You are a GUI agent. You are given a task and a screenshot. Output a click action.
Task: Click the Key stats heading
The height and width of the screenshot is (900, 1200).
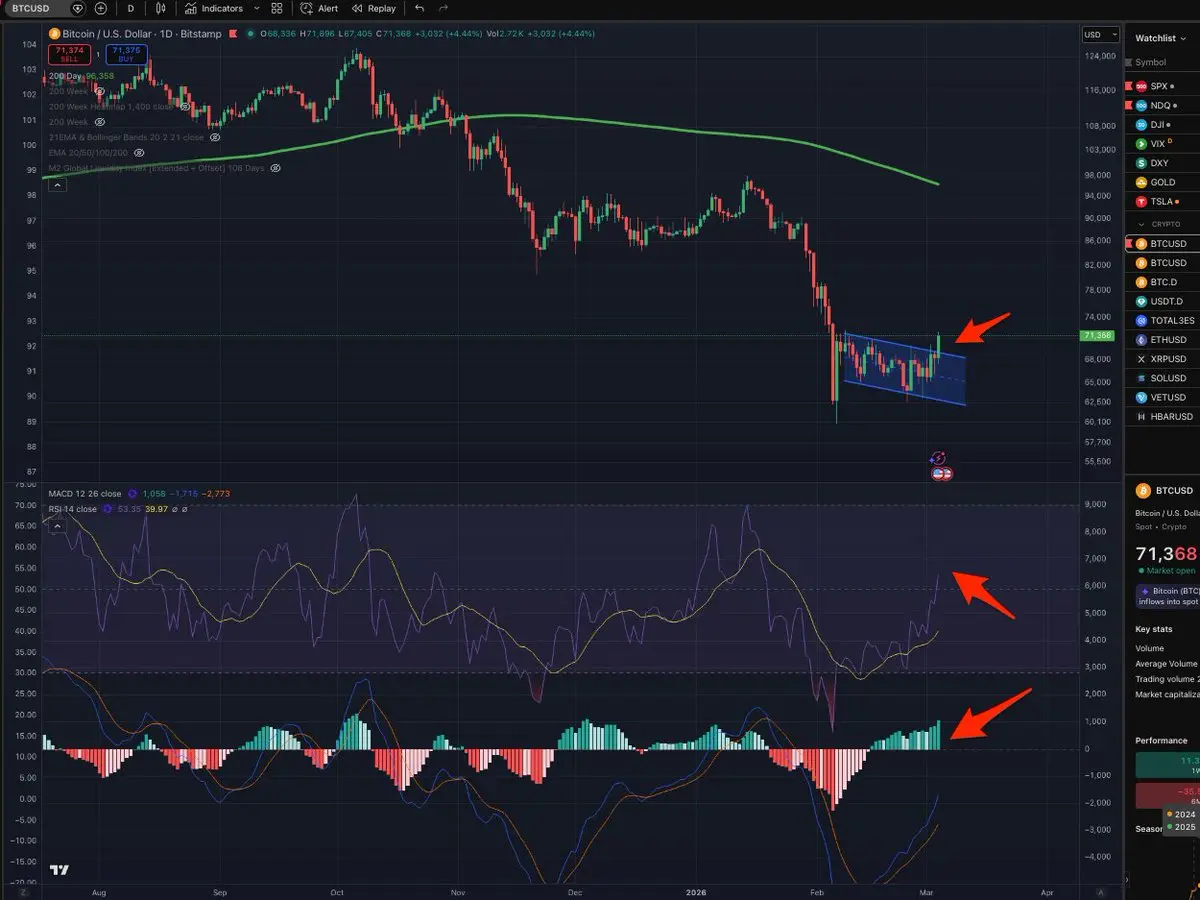tap(1154, 629)
